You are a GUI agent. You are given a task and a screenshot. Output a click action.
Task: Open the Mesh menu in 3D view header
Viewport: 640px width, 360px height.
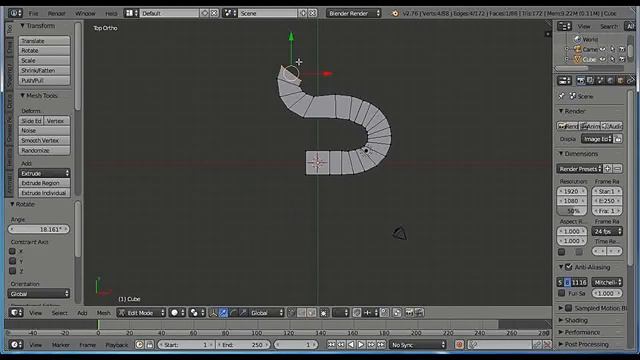[x=103, y=313]
